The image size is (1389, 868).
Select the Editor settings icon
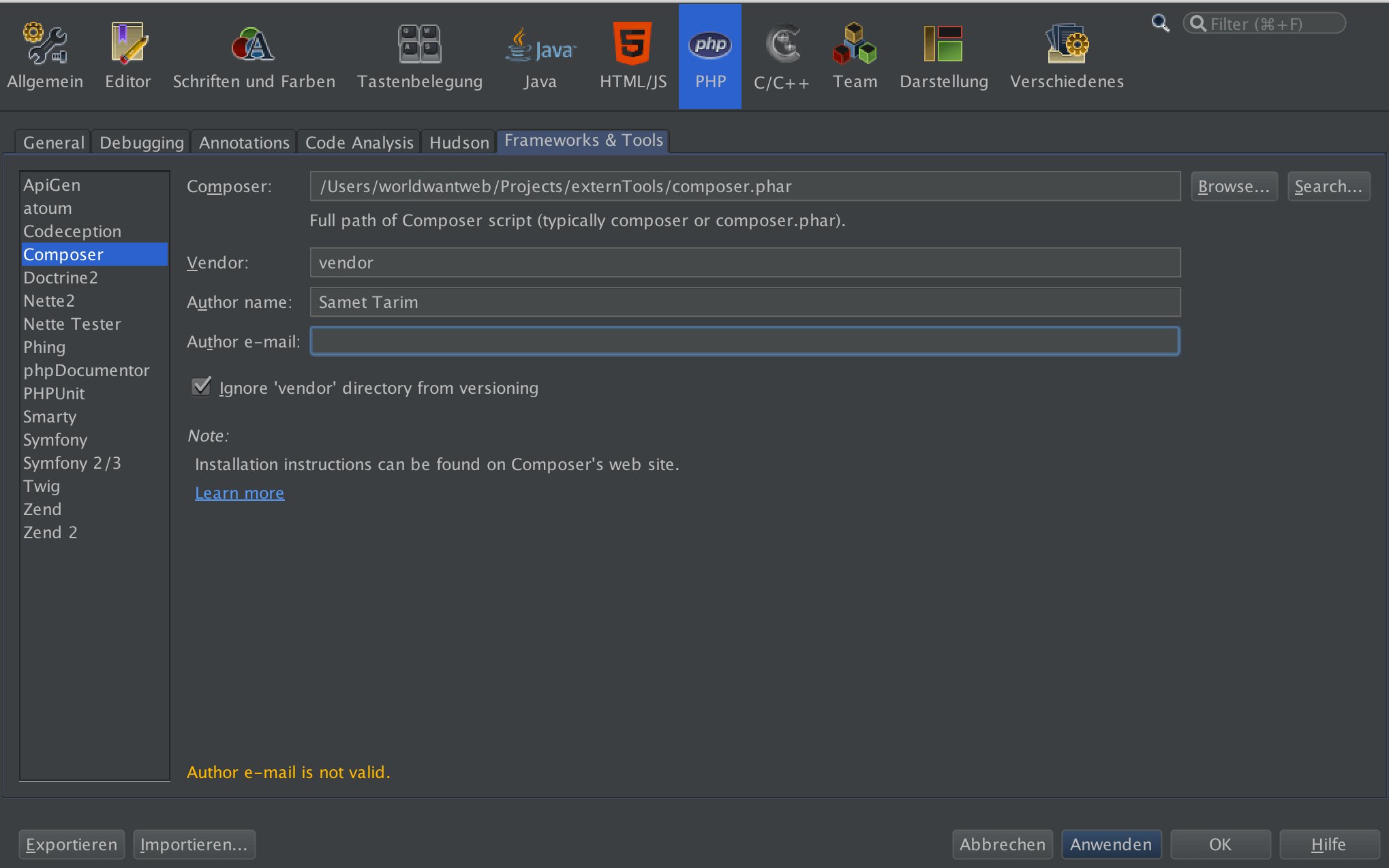(127, 56)
